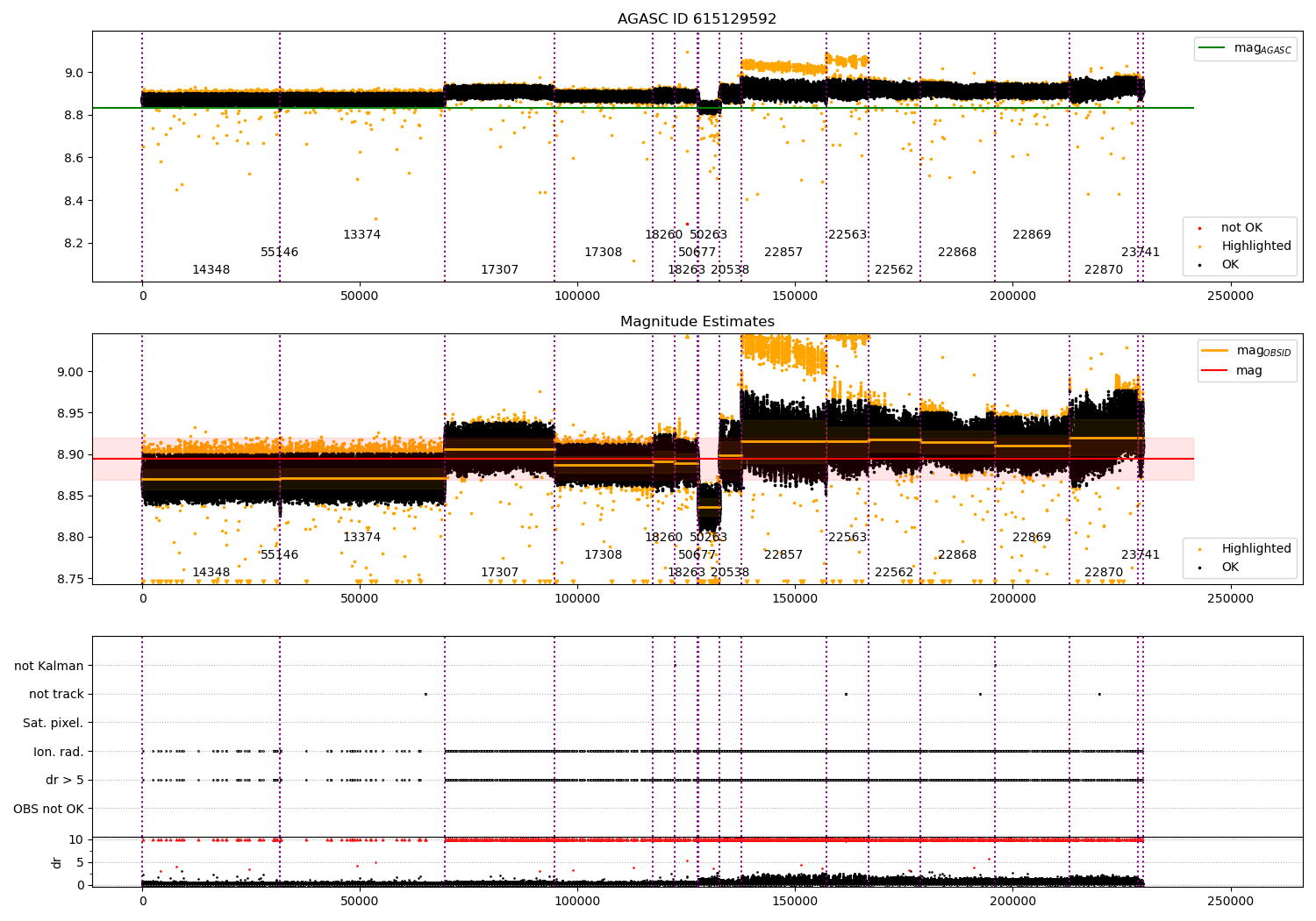Click the rotated 'dr' y-axis label
This screenshot has height=921, width=1316.
point(57,862)
